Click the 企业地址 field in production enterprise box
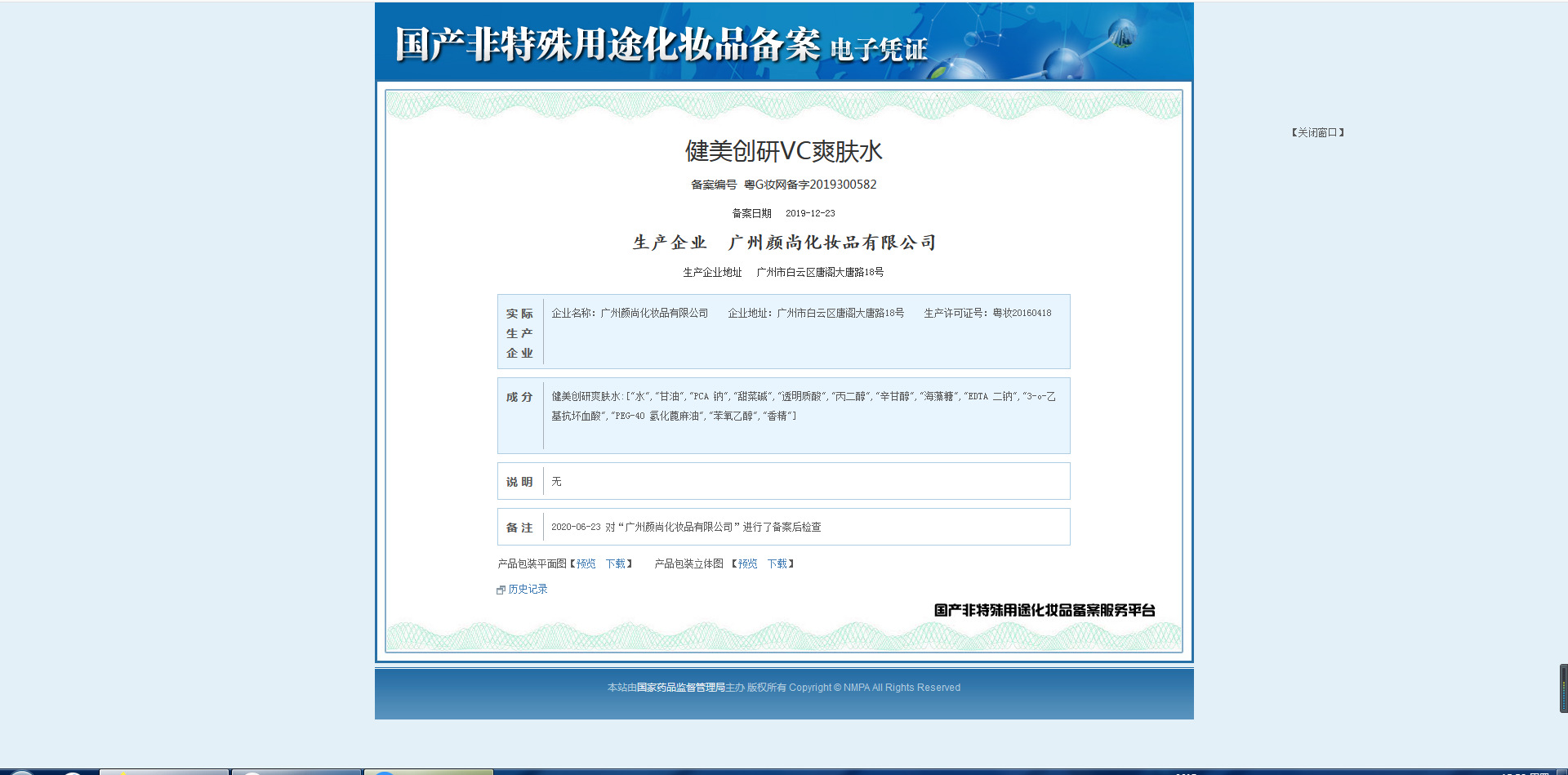1568x775 pixels. tap(816, 313)
